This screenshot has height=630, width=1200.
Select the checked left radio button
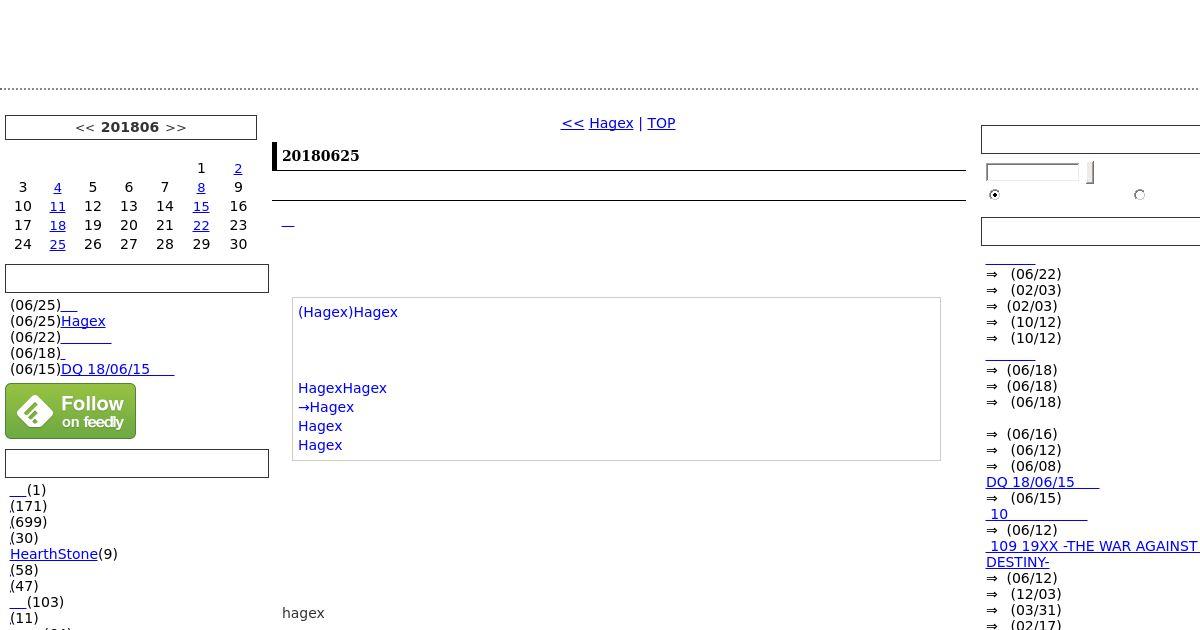click(x=994, y=194)
